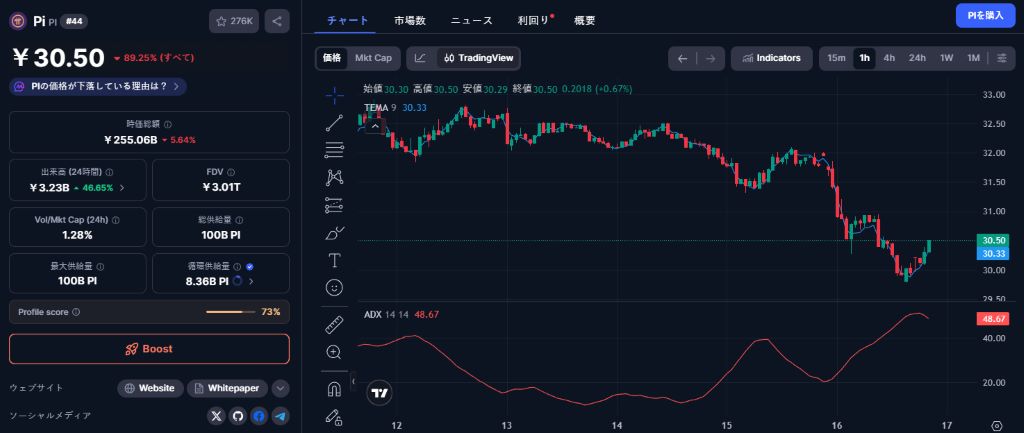Screen dimensions: 1024x433
Task: Set timeframe to 1W
Action: [946, 58]
